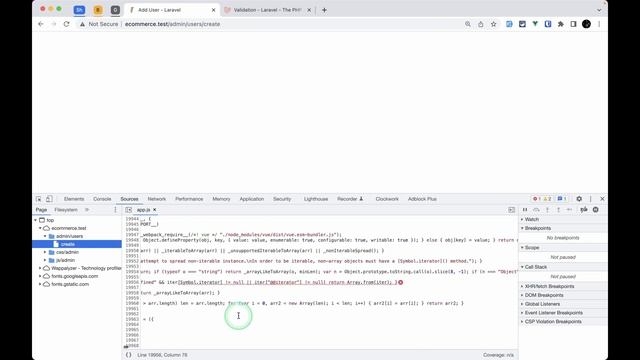The width and height of the screenshot is (640, 360).
Task: Open Sources navigator three-dot menu
Action: tap(115, 210)
